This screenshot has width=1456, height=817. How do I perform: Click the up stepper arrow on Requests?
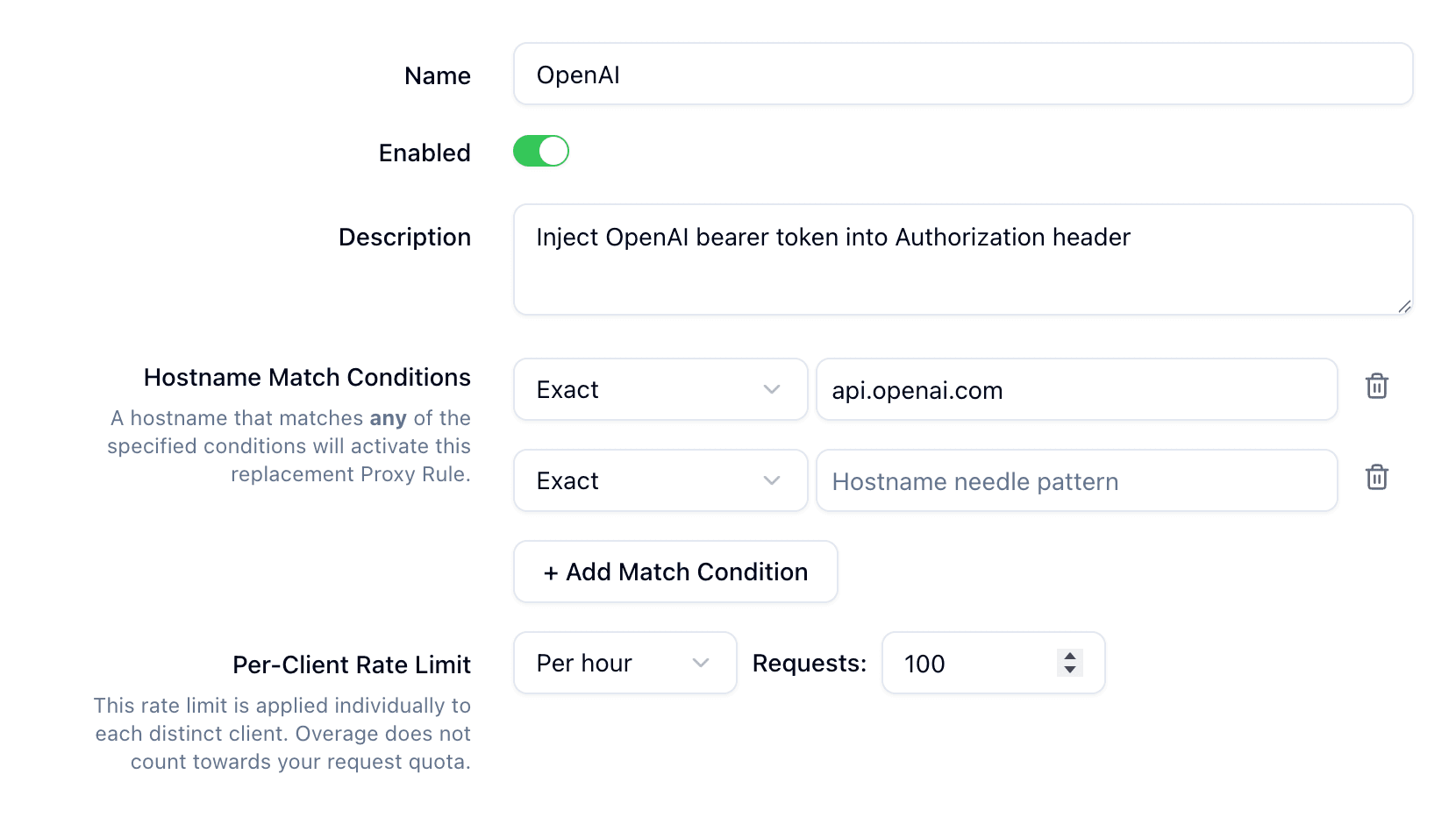pos(1070,656)
